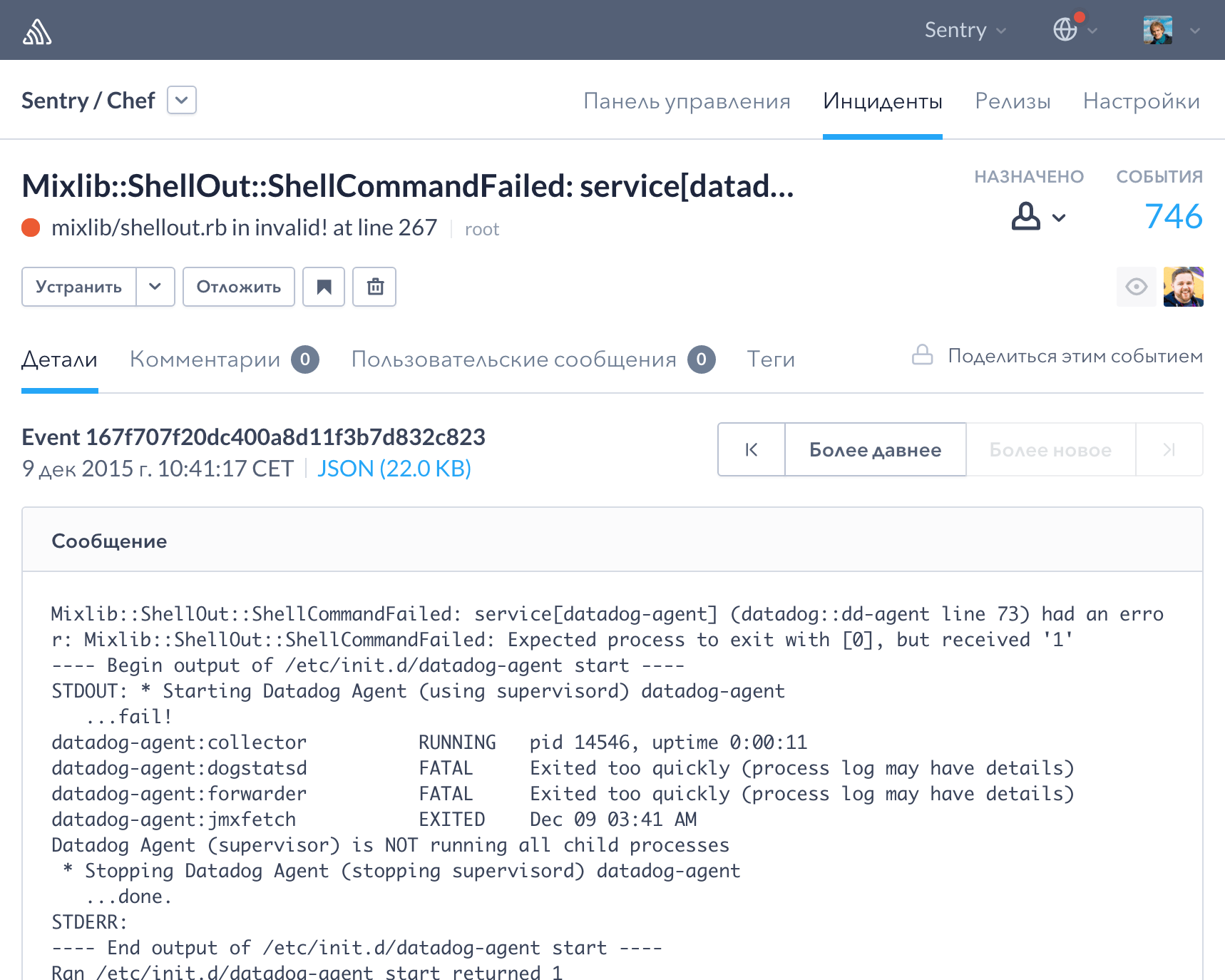The image size is (1225, 980).
Task: Expand the Sentry organization dropdown
Action: coord(965,30)
